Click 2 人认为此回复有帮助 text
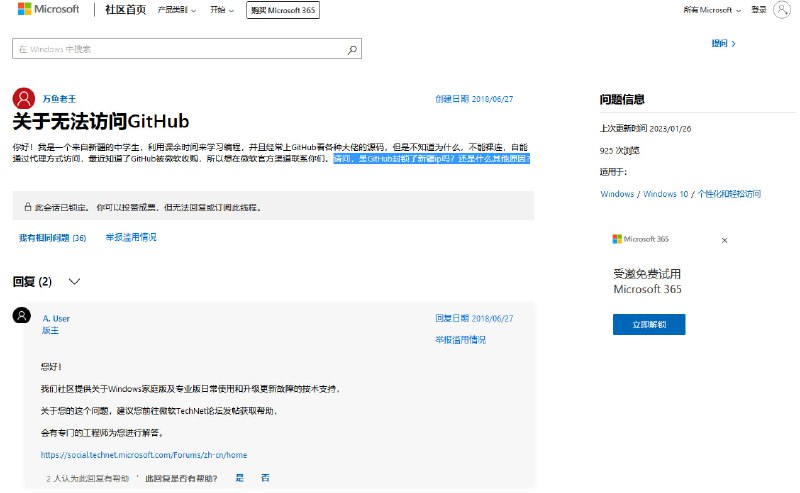 (87, 478)
